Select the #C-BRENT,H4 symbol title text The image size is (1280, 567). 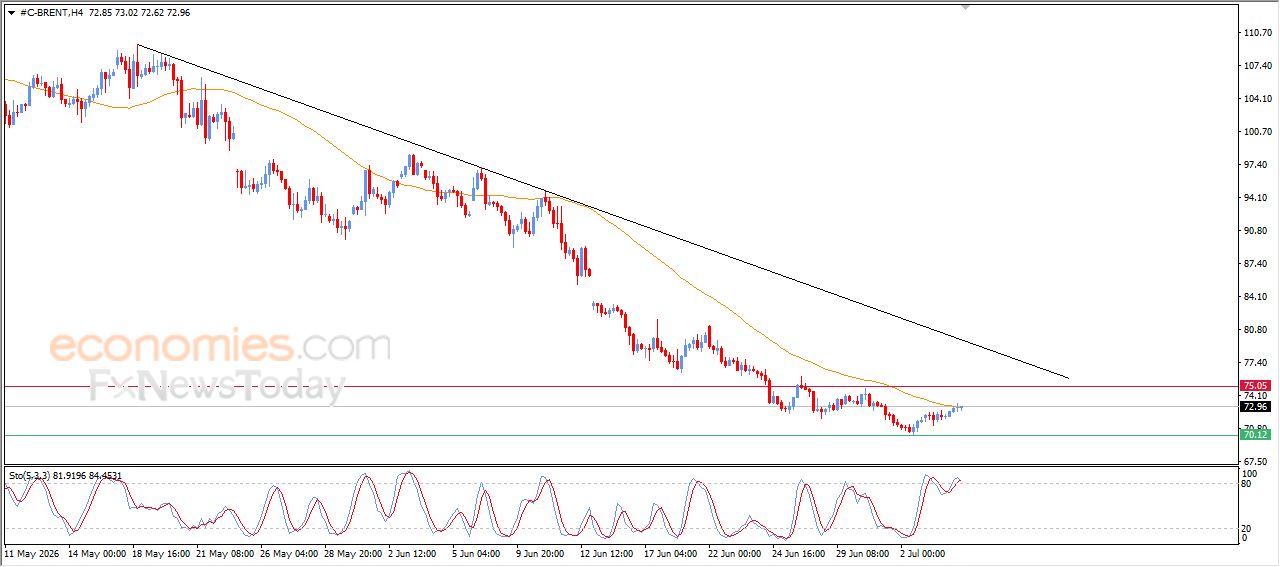51,12
